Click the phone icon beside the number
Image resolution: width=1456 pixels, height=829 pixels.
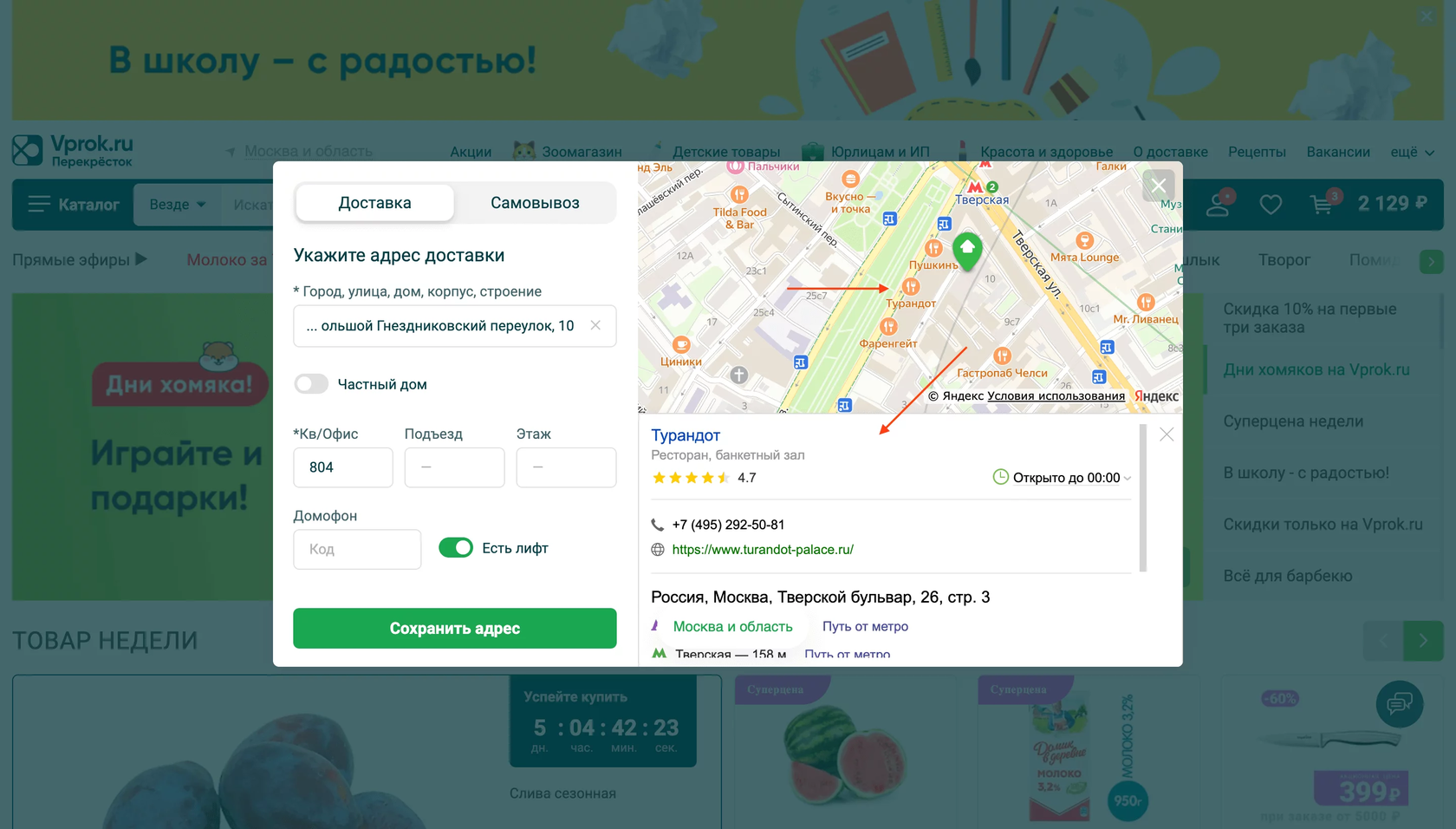[658, 525]
